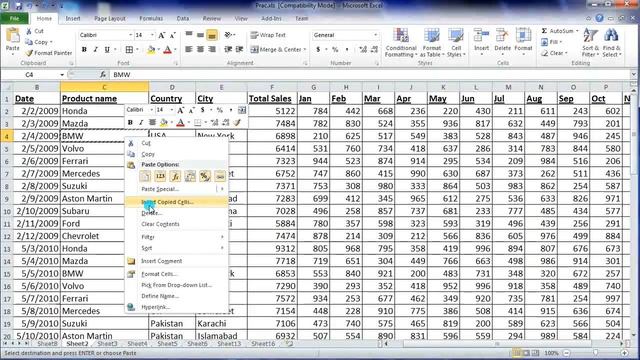
Task: Expand the Merge & Center dropdown arrow
Action: (305, 50)
